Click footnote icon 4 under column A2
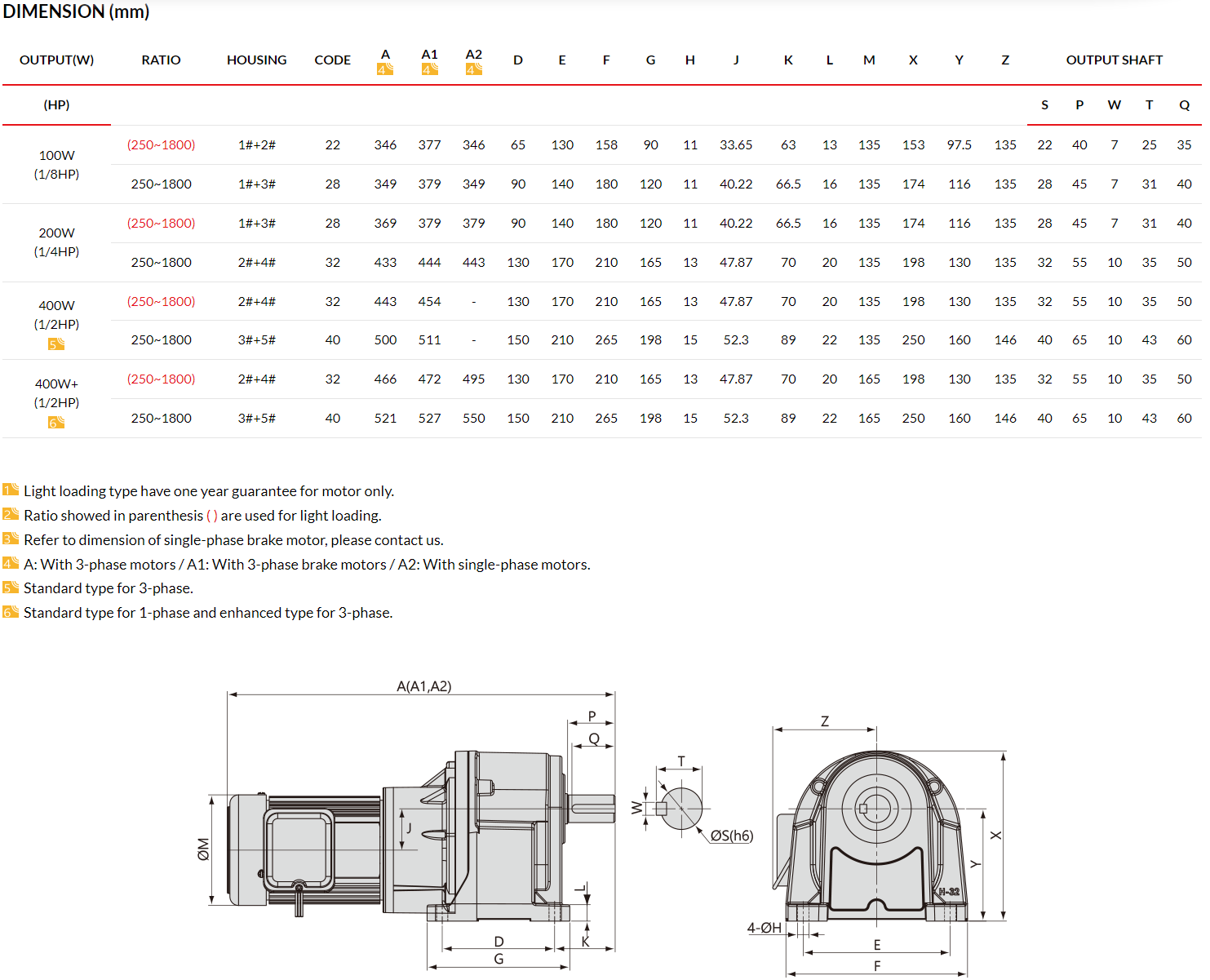This screenshot has width=1210, height=980. pyautogui.click(x=474, y=69)
